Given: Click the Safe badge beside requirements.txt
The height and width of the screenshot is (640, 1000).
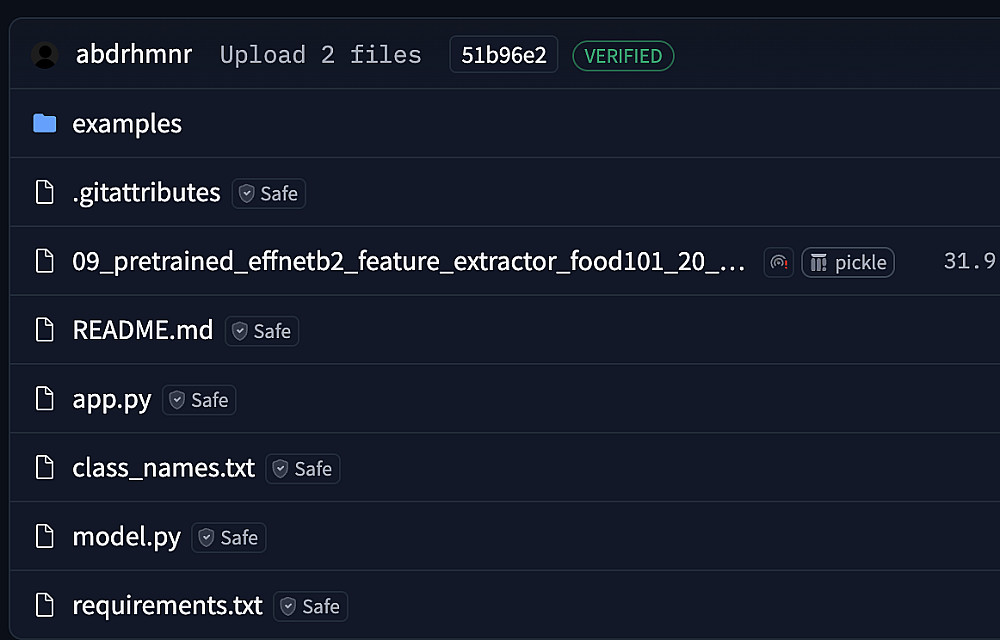Looking at the screenshot, I should click(x=310, y=606).
